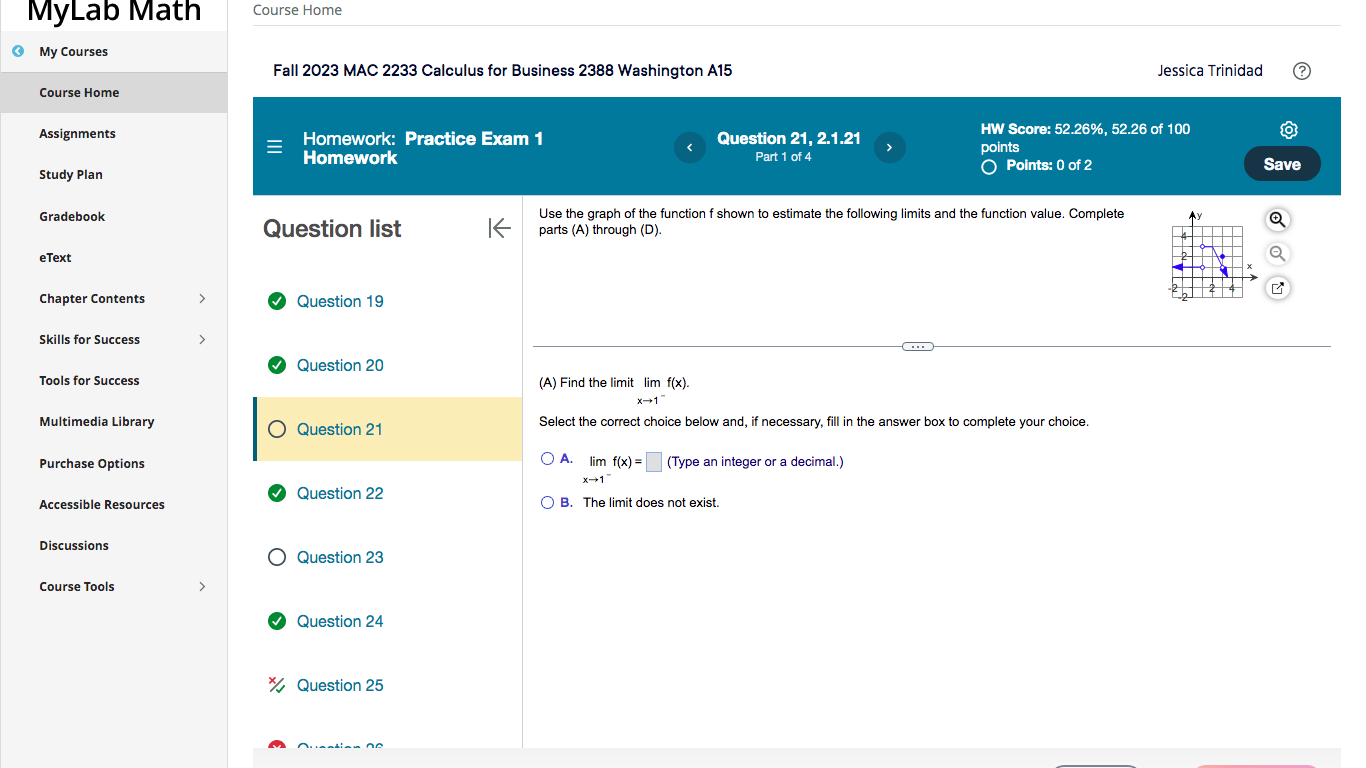Expand Chapter Contents submenu chevron
Screen dimensions: 1366x768
coord(202,298)
